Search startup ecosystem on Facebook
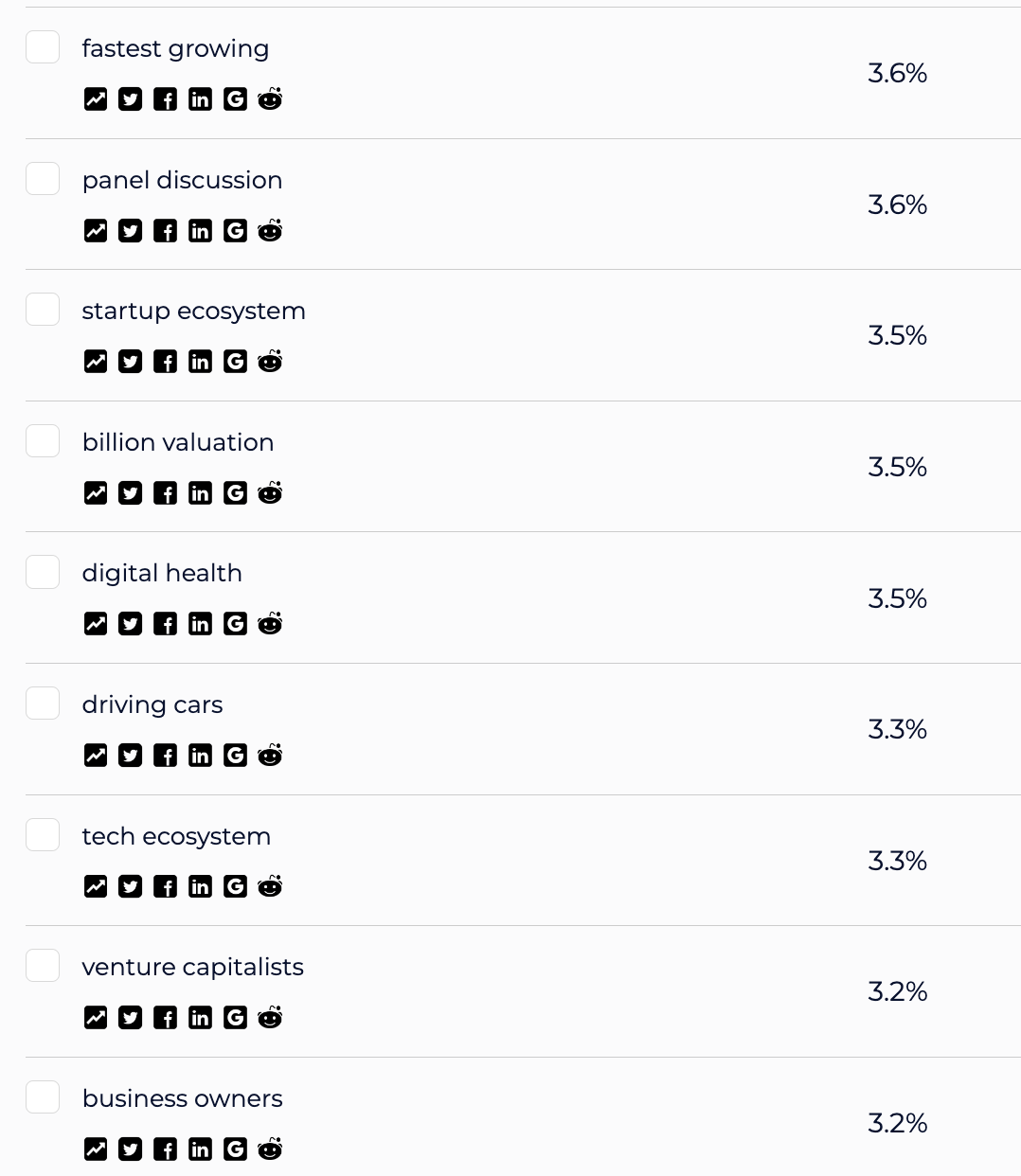Viewport: 1021px width, 1176px height. point(165,362)
